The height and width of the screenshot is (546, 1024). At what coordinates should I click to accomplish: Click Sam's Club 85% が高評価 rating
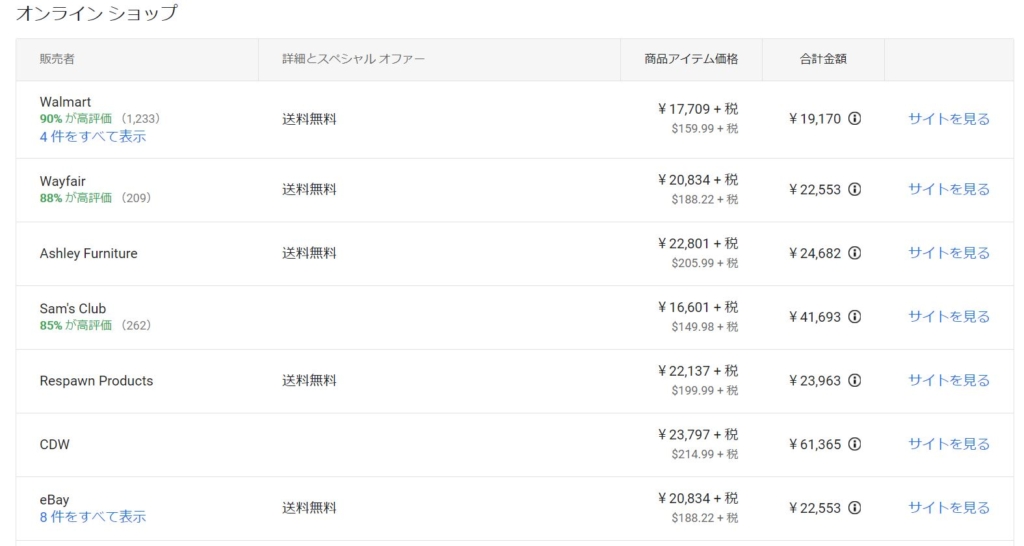[76, 325]
